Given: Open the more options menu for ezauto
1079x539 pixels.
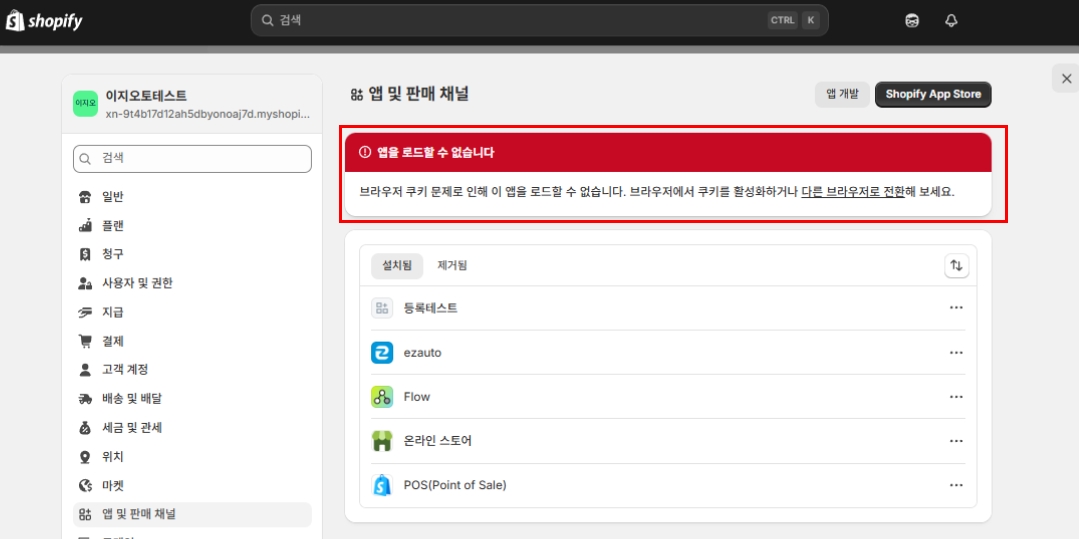Looking at the screenshot, I should 956,353.
